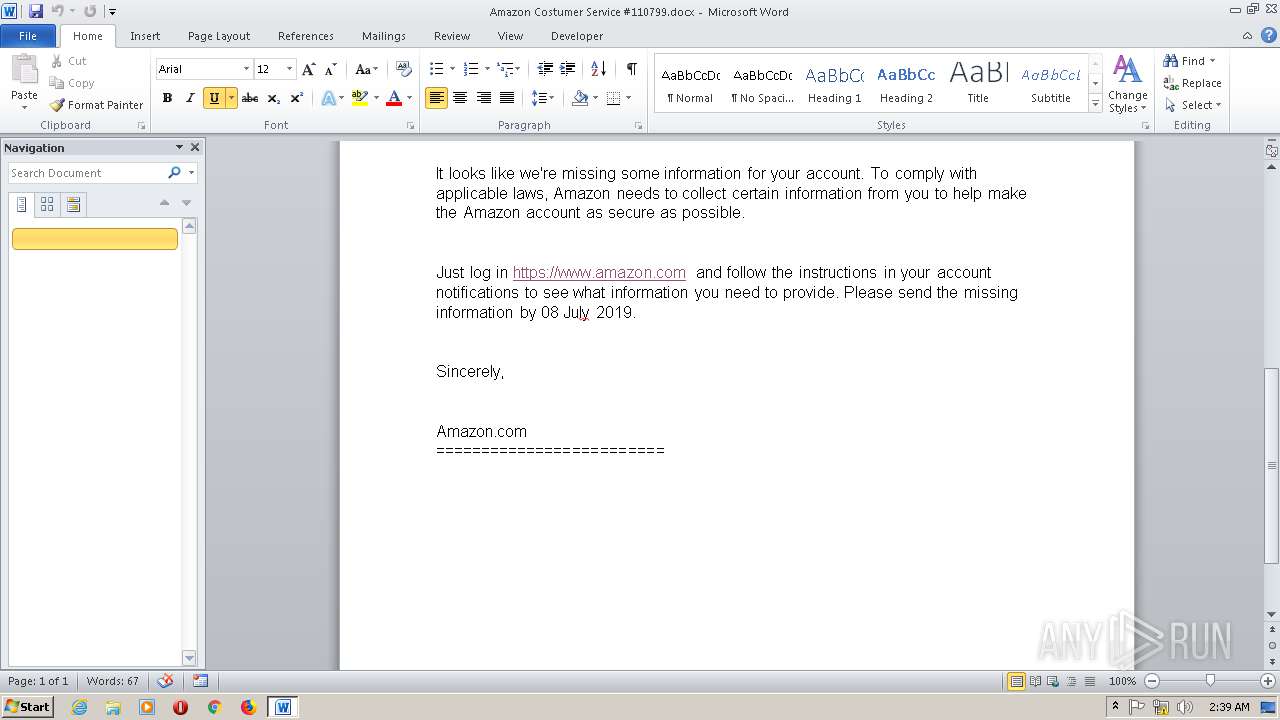Screen dimensions: 1280x720
Task: Expand the underline style dropdown
Action: (232, 98)
